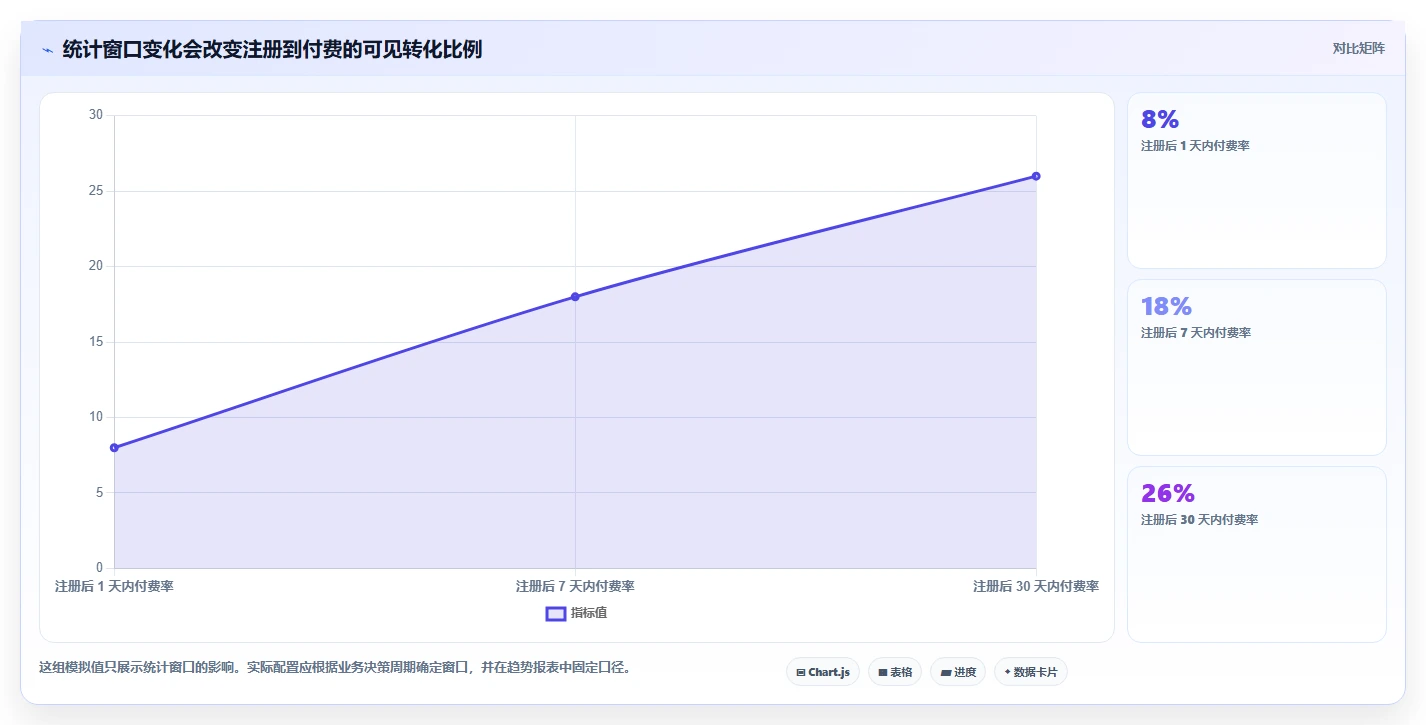Click the title 统计窗口变化会改变注册到付费的可见转化比例
The height and width of the screenshot is (725, 1426).
coord(272,50)
